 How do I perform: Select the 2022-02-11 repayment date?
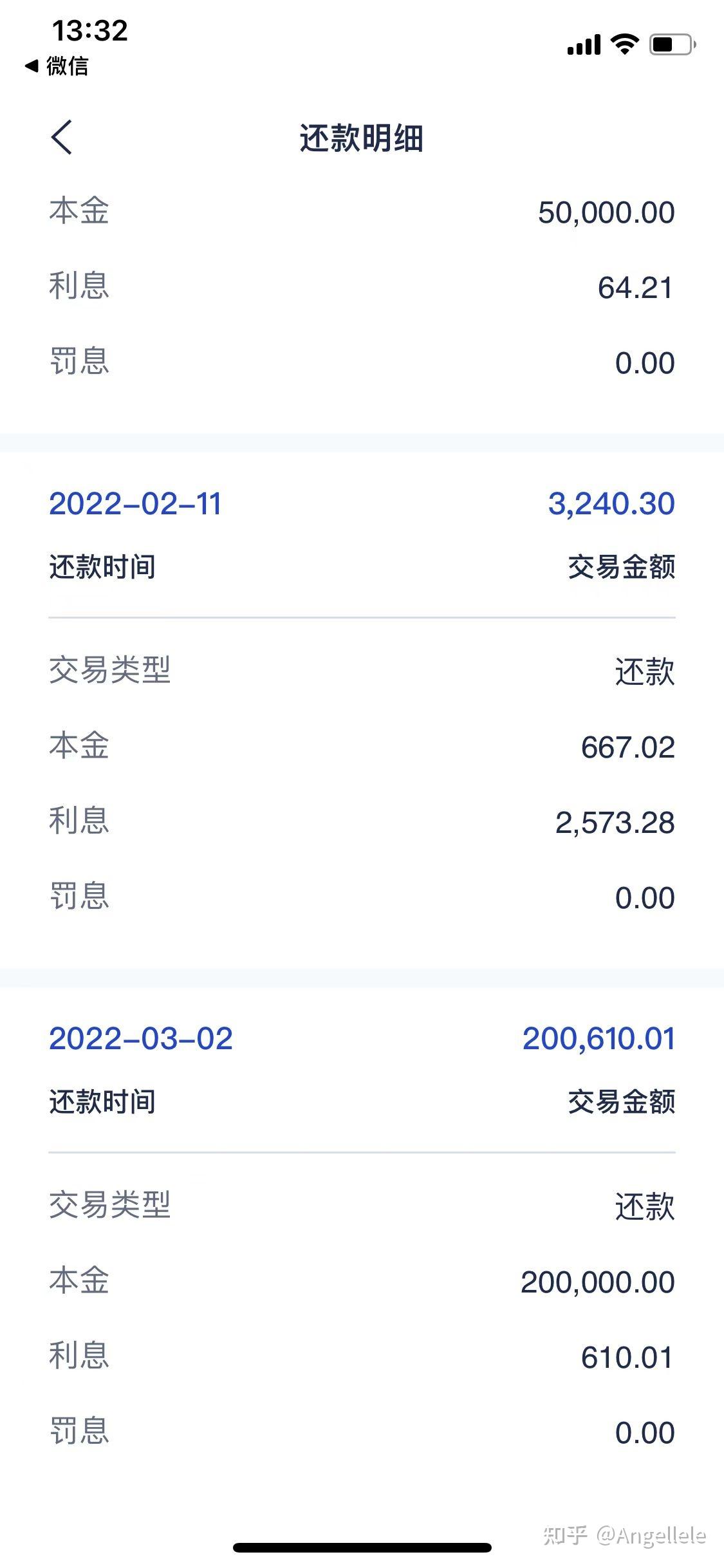click(135, 503)
